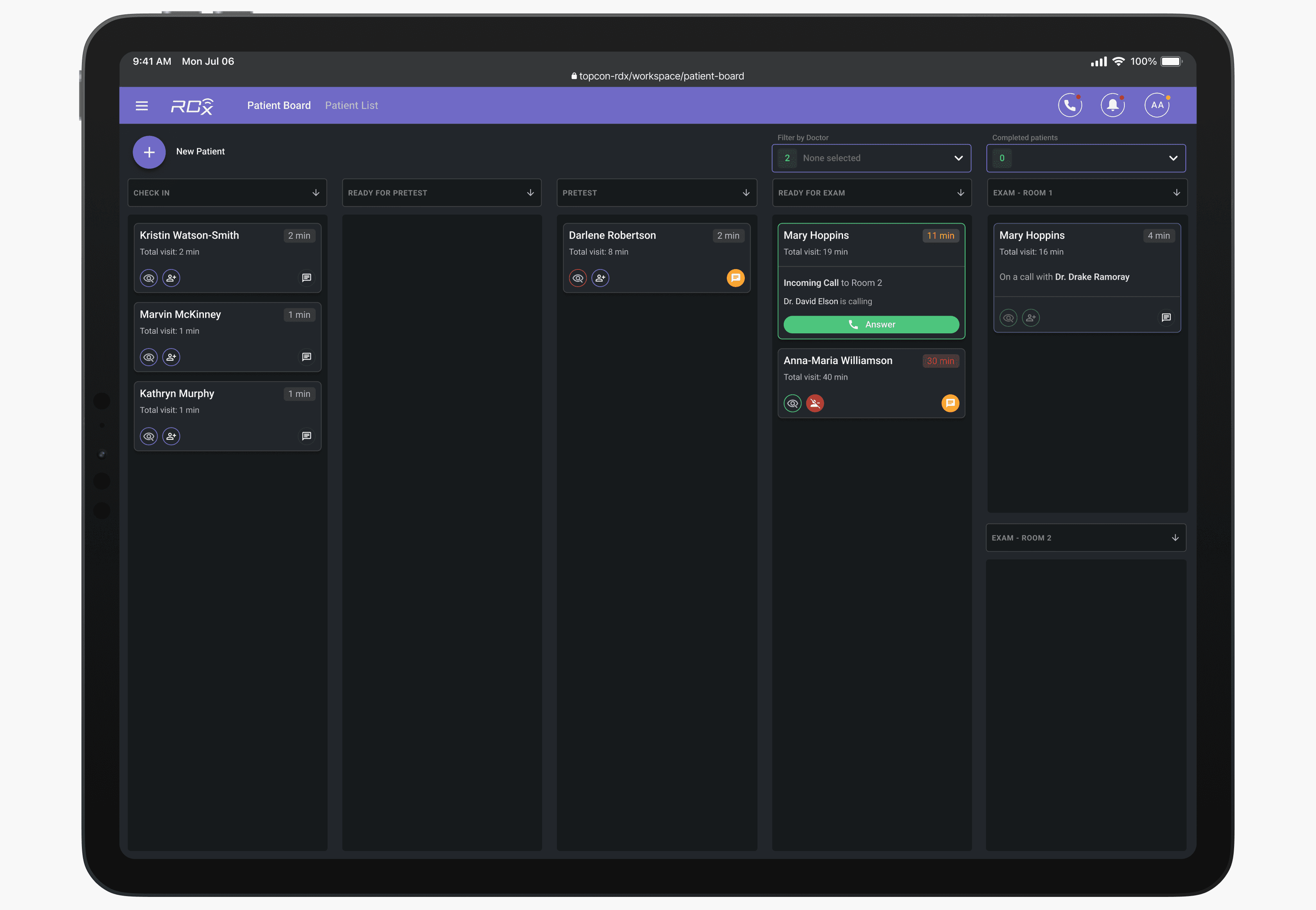The width and height of the screenshot is (1316, 910).
Task: Toggle eye icon on Darlene Robertson card
Action: [x=578, y=278]
